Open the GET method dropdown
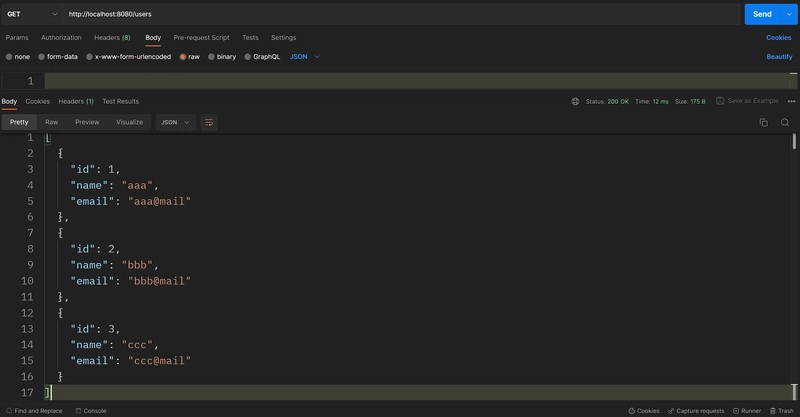The image size is (800, 417). 32,14
